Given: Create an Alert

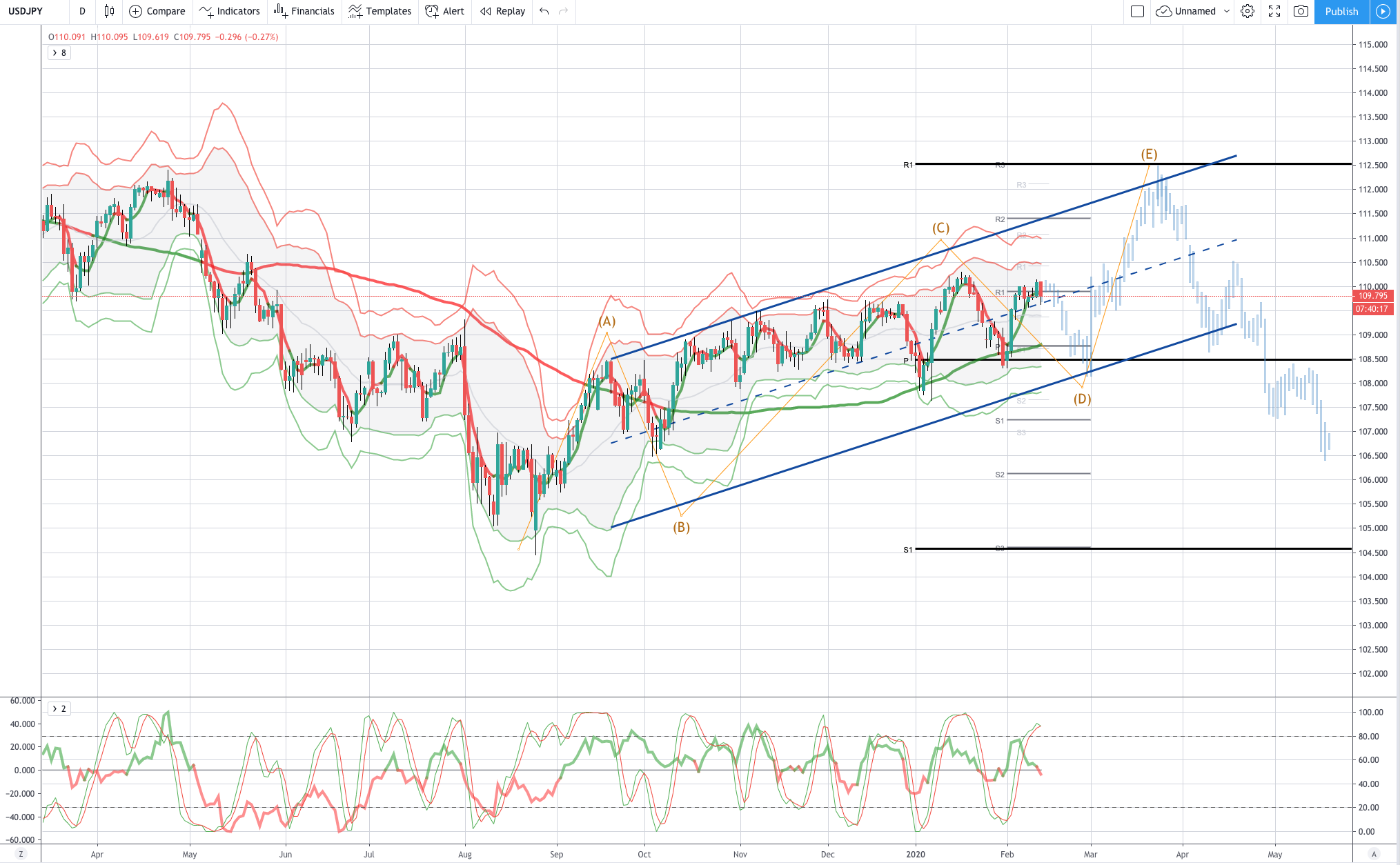Looking at the screenshot, I should point(445,11).
